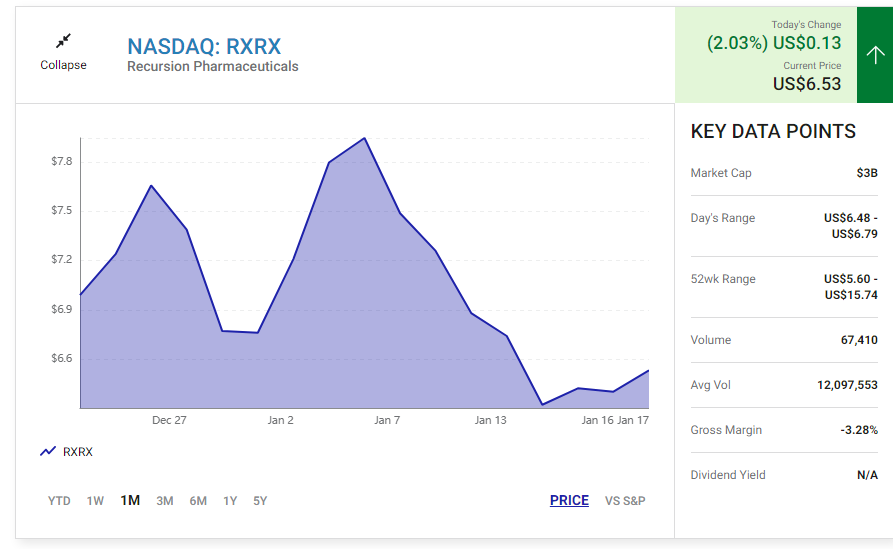This screenshot has width=893, height=549.
Task: Click the RXRX legend label
Action: point(77,452)
